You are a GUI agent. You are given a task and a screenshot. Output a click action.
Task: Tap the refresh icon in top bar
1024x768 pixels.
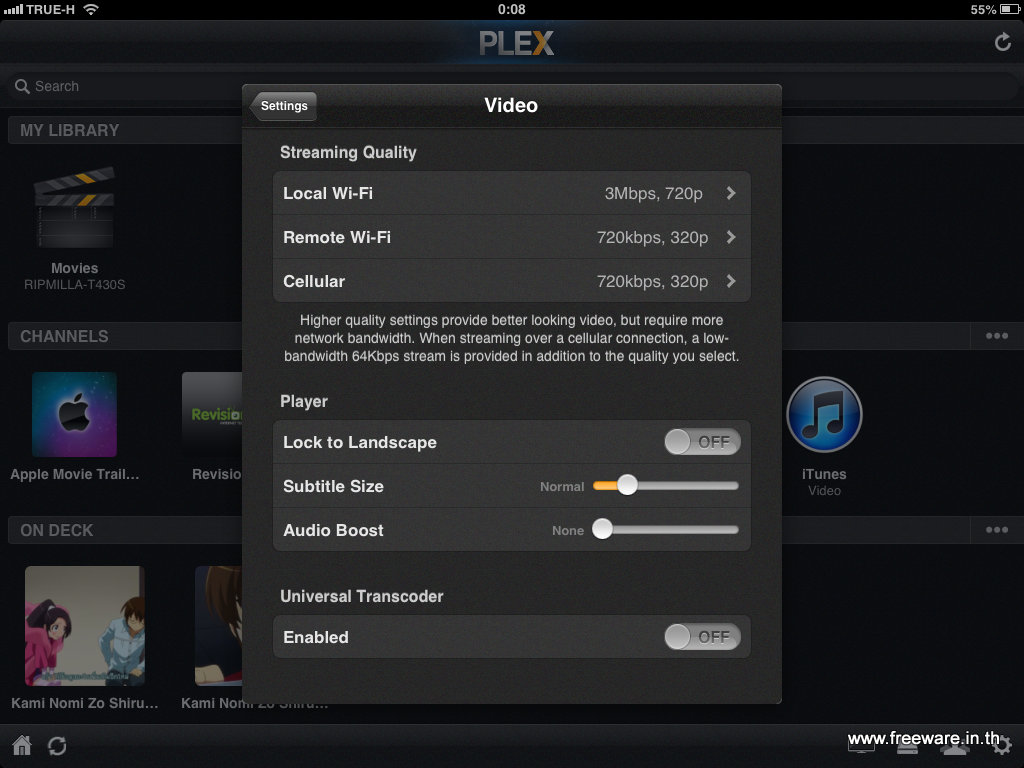1002,42
